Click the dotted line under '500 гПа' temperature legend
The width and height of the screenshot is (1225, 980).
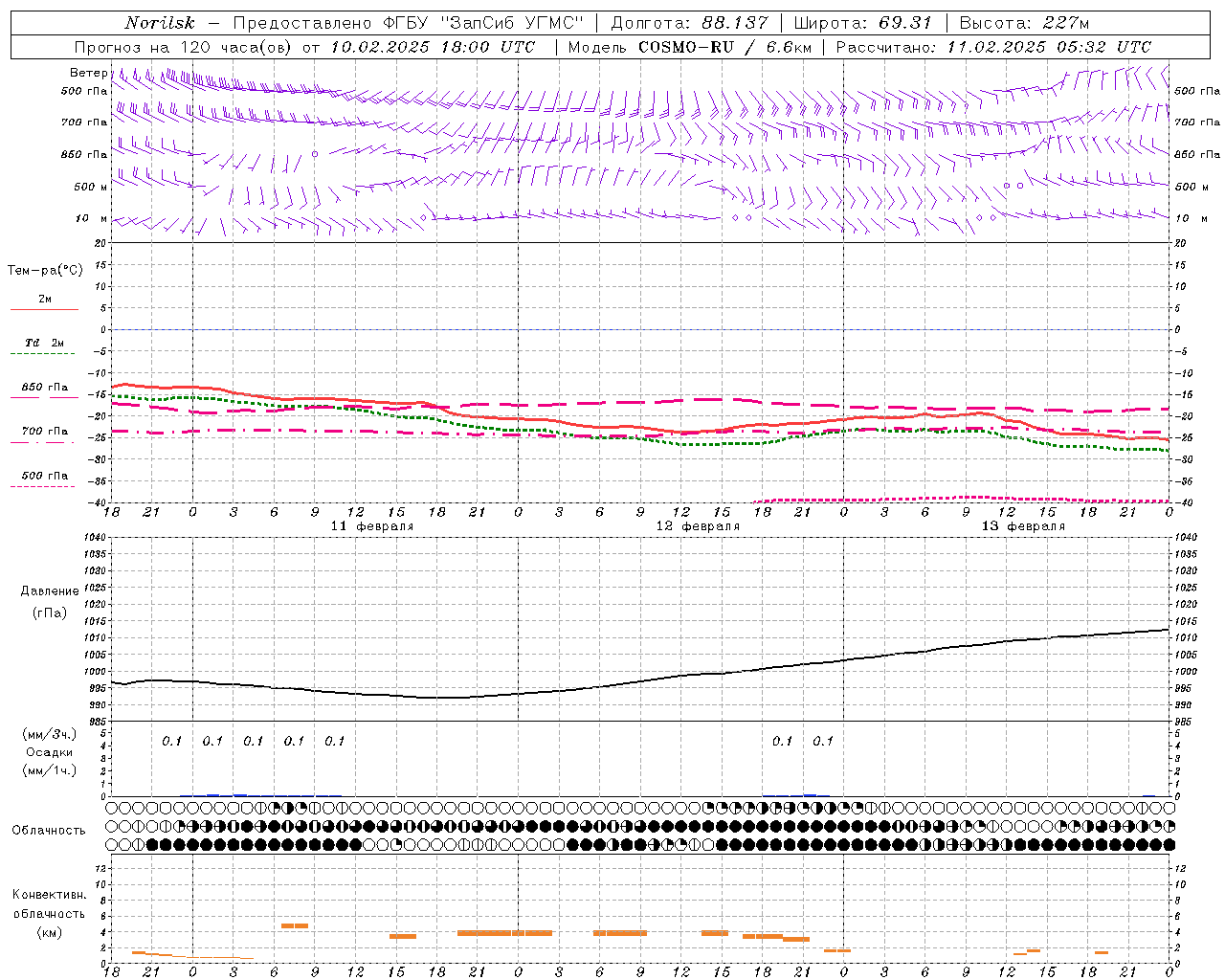pos(42,486)
